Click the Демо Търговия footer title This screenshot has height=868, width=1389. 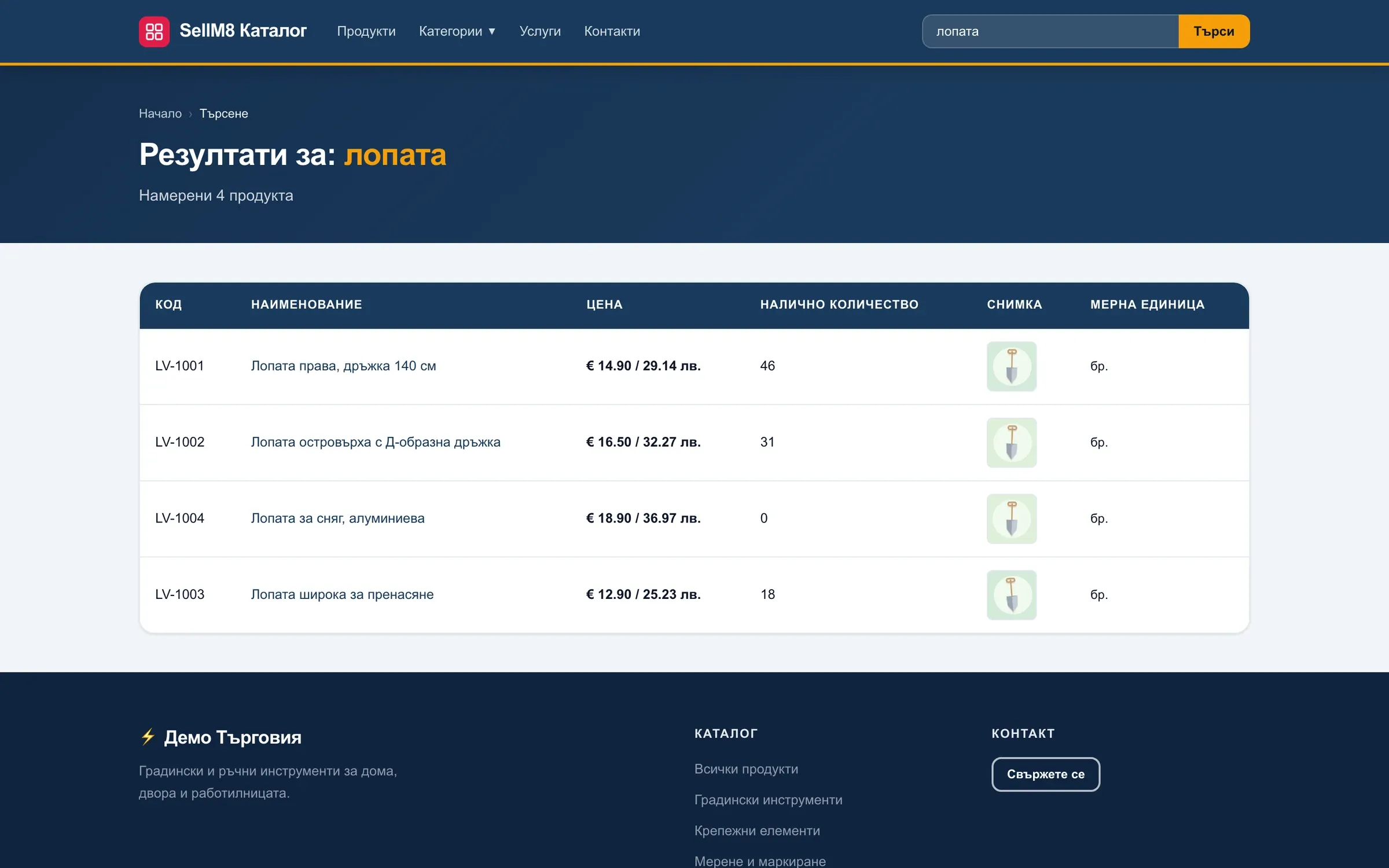coord(233,737)
